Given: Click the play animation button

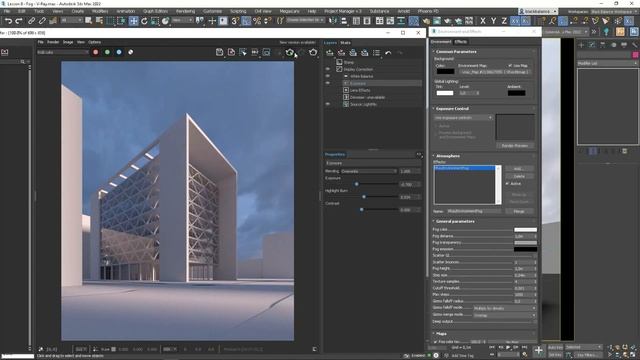Looking at the screenshot, I should click(x=508, y=347).
